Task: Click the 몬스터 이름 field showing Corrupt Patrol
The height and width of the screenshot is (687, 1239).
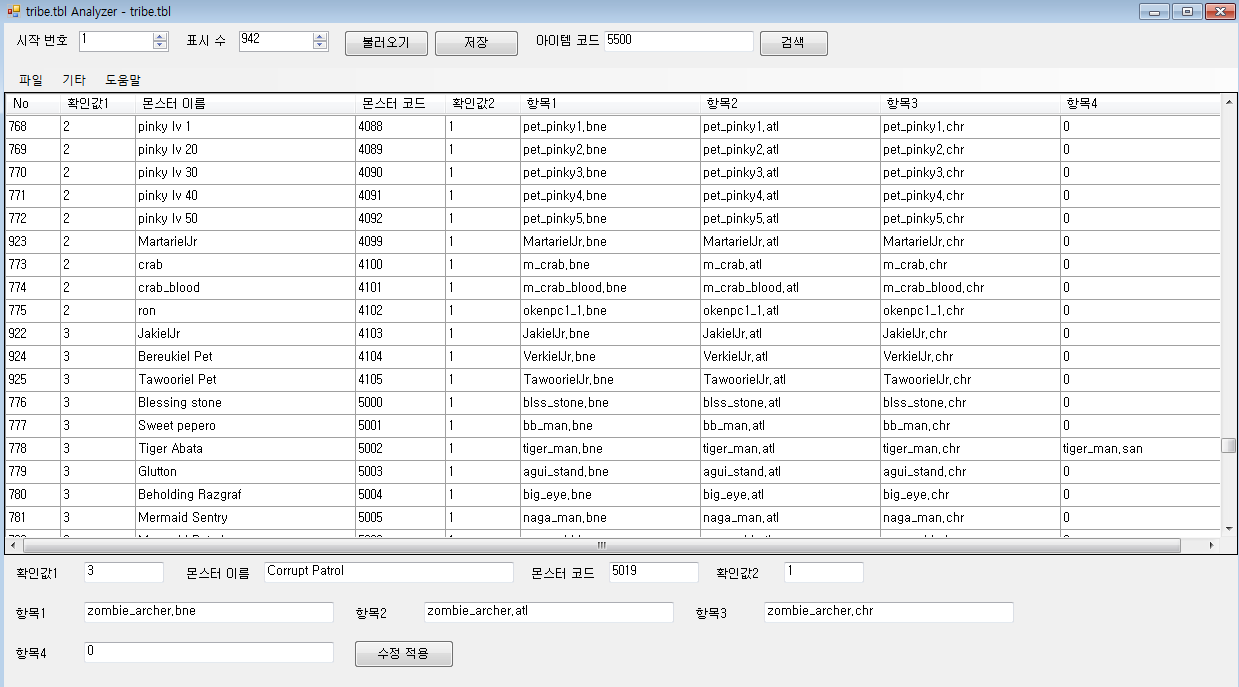Action: click(389, 572)
